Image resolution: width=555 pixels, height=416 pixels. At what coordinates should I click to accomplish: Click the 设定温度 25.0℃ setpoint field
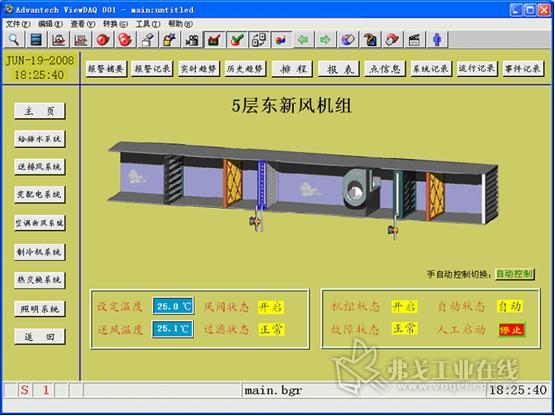[173, 306]
